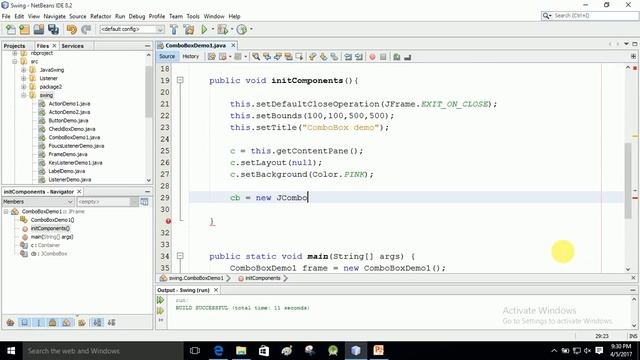Open the Windows Store taskbar icon
The width and height of the screenshot is (640, 360).
coord(264,351)
